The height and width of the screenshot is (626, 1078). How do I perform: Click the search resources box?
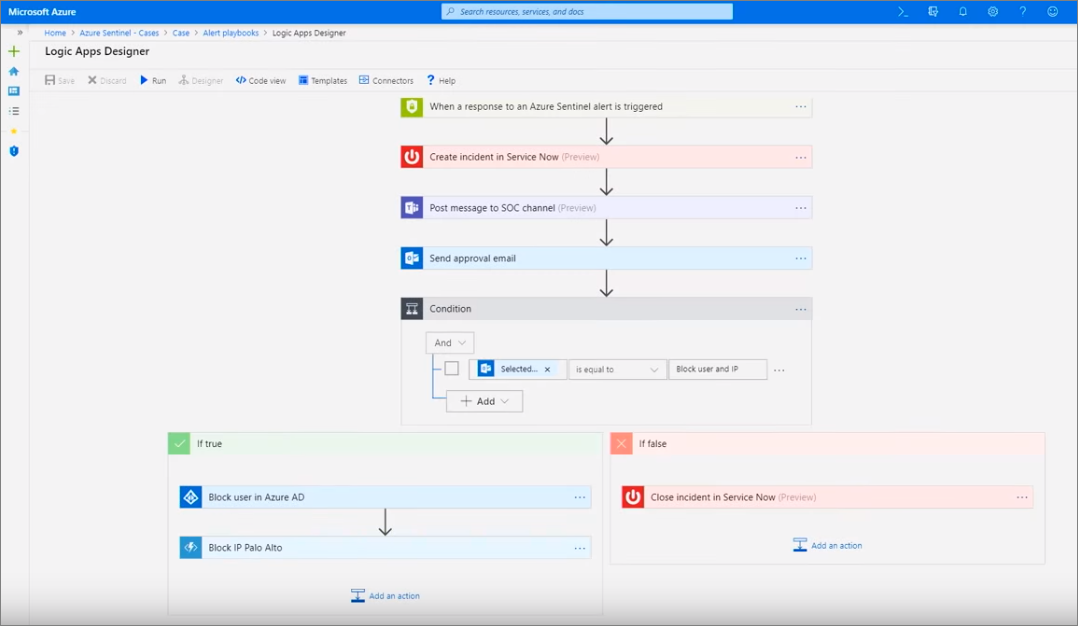tap(587, 12)
